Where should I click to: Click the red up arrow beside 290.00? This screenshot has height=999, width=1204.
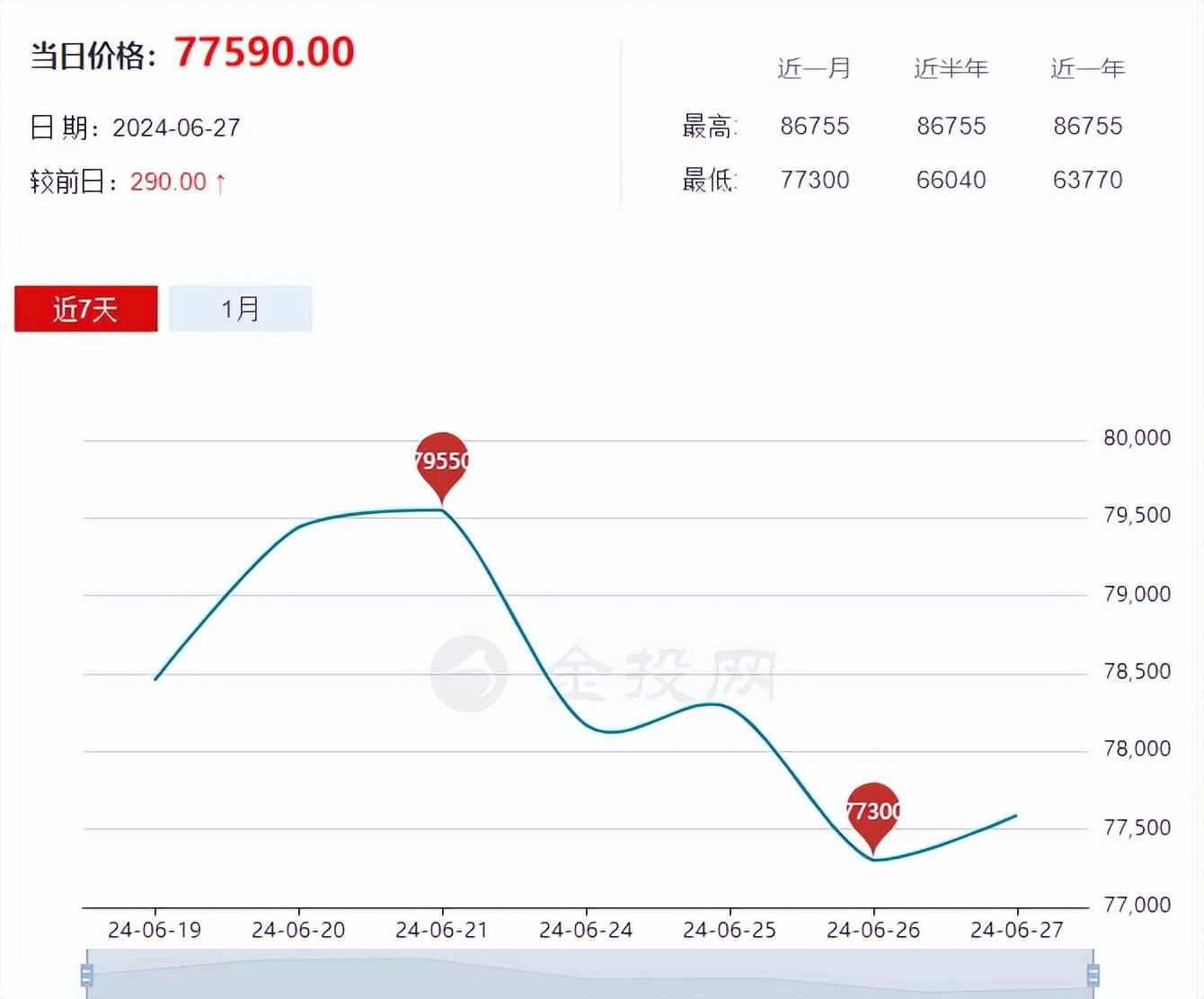(220, 183)
